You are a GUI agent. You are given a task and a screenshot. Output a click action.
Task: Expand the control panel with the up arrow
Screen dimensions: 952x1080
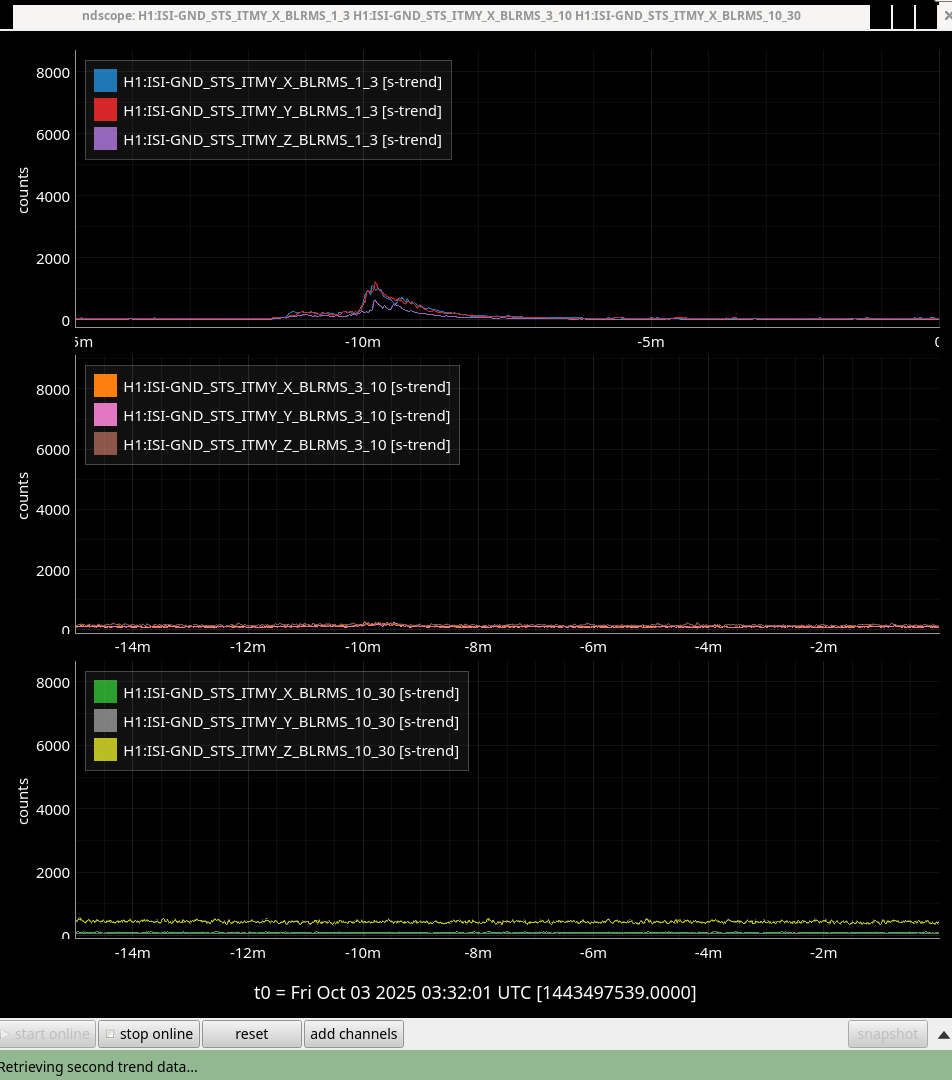tap(942, 1034)
